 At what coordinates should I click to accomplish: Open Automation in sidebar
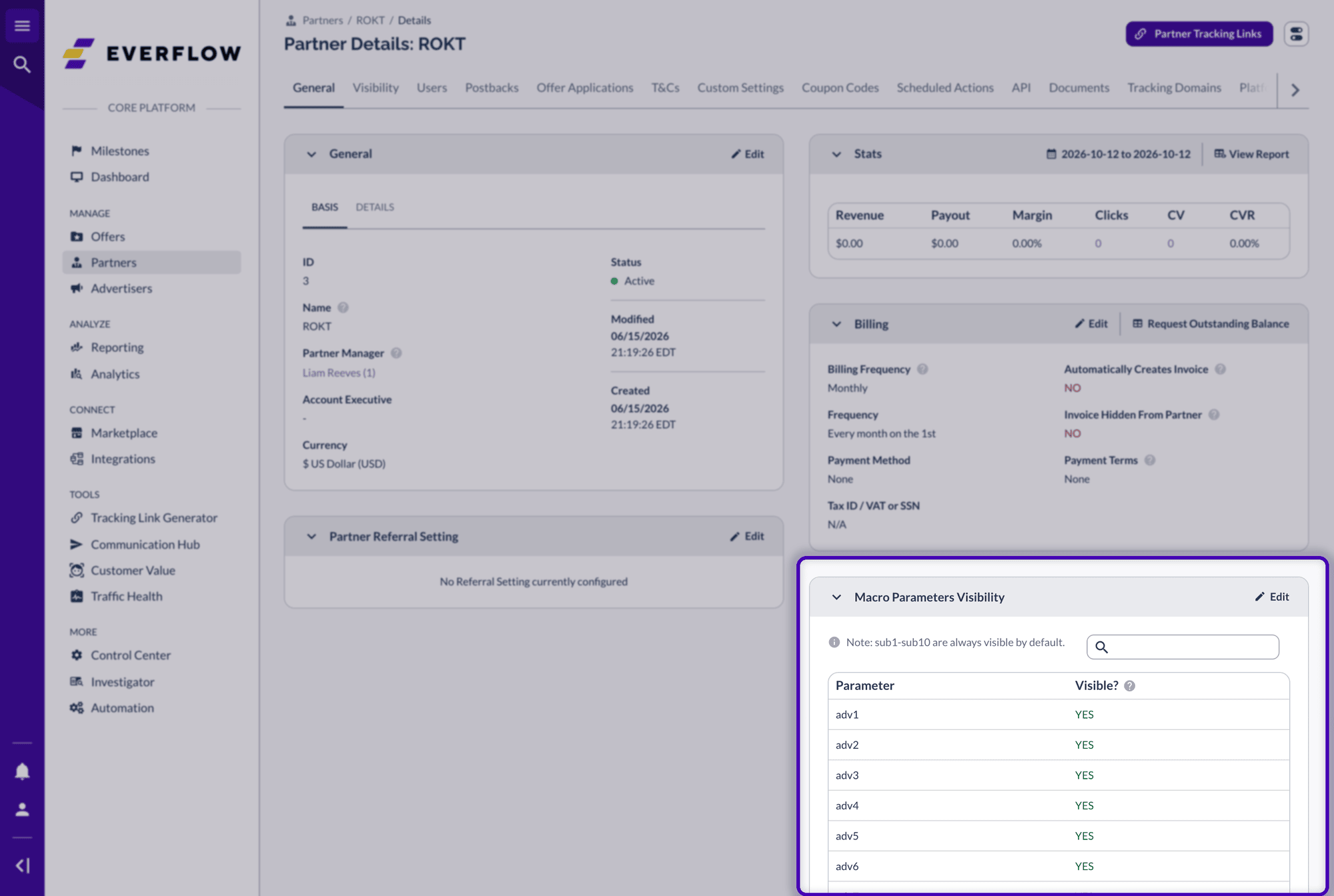tap(123, 708)
